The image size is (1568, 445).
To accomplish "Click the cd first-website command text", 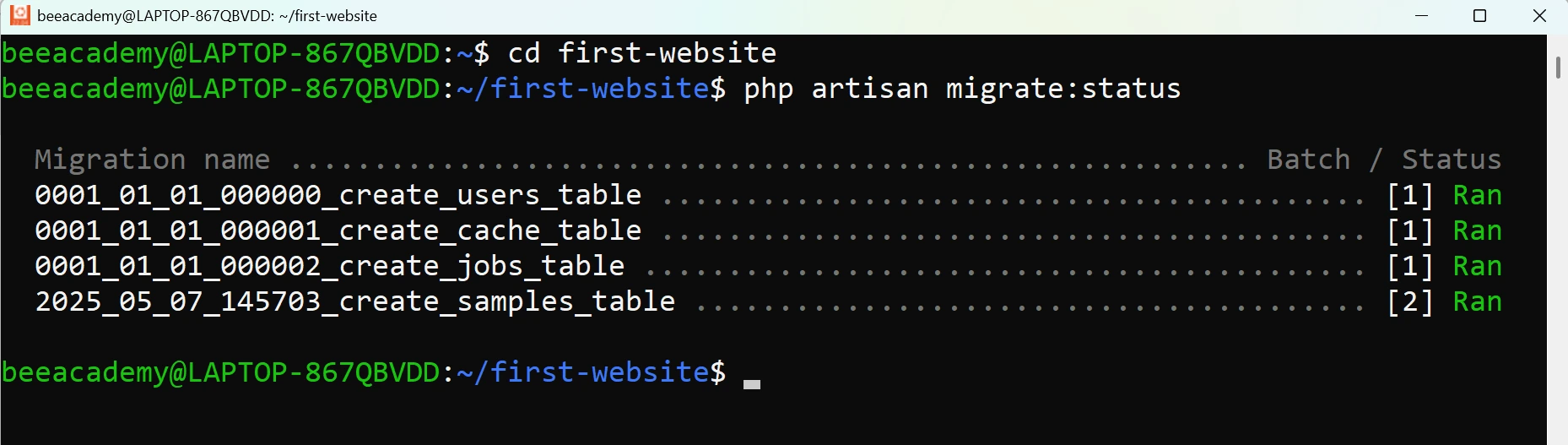I will [x=641, y=53].
